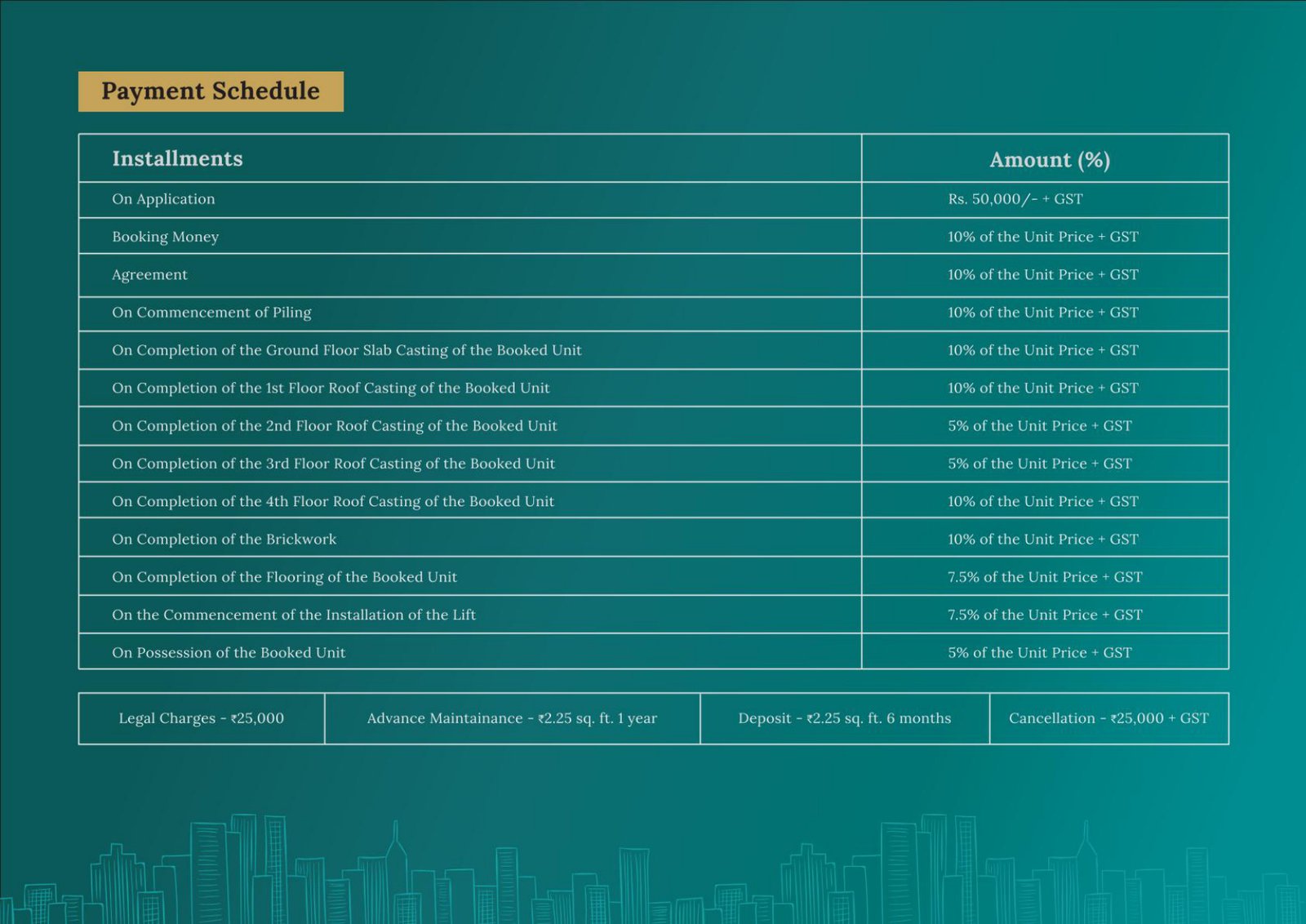Click amount for 4th Floor Roof row
The width and height of the screenshot is (1306, 924).
[1043, 502]
